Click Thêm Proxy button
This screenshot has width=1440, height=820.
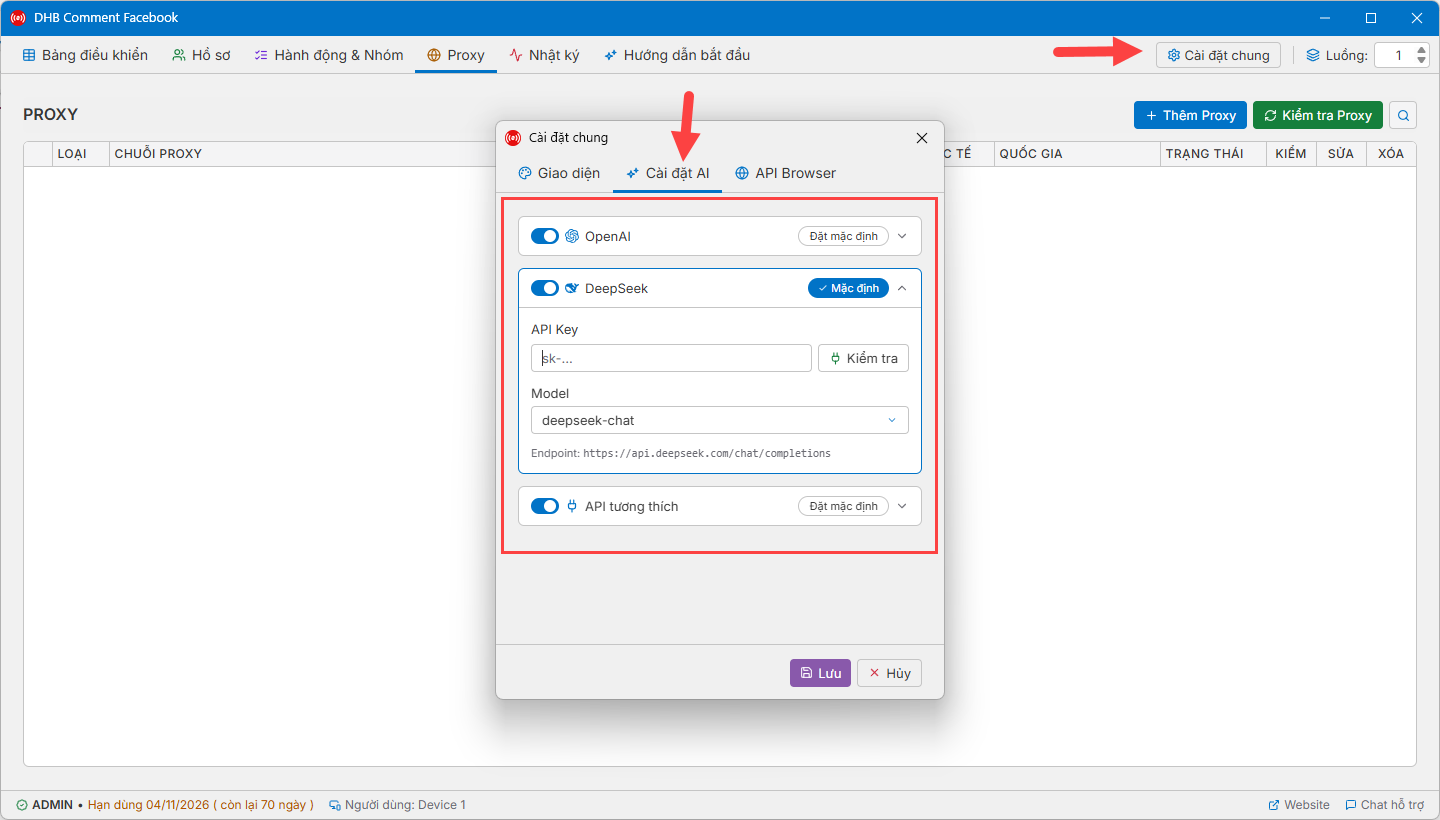[x=1190, y=115]
